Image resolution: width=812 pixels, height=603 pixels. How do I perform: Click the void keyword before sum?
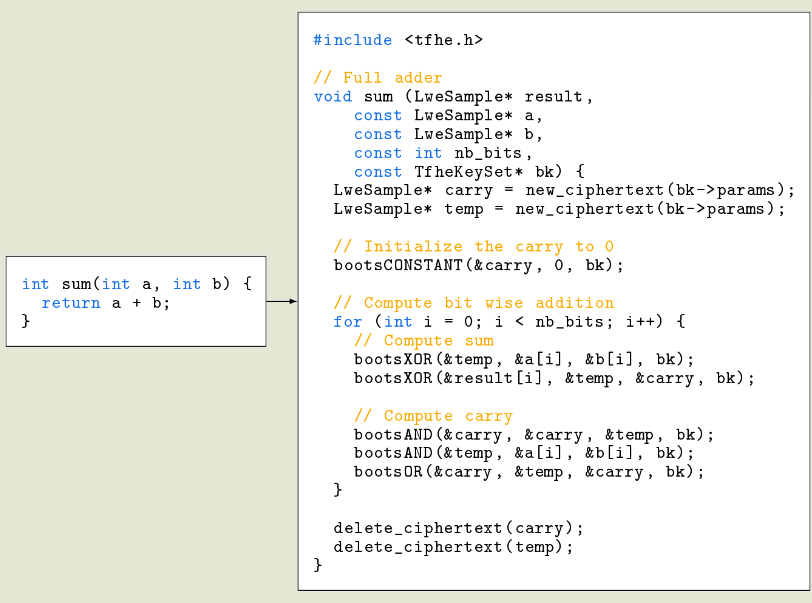(x=332, y=97)
